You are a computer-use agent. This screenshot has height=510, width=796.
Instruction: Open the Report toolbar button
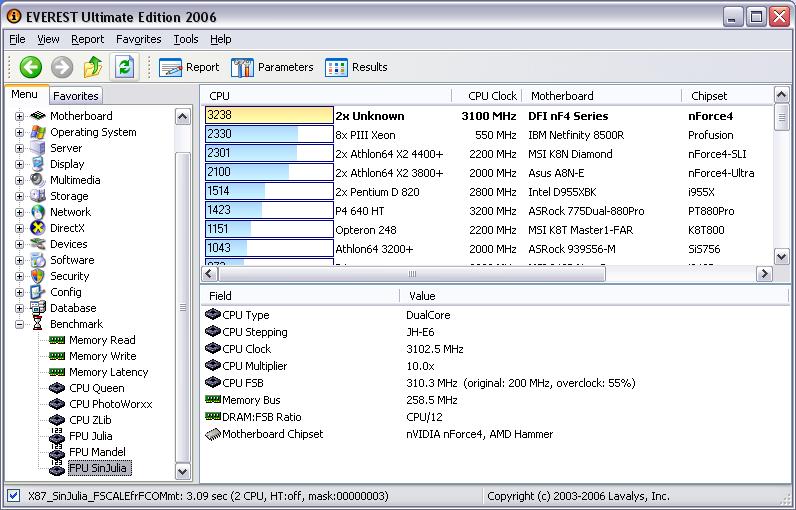click(189, 67)
